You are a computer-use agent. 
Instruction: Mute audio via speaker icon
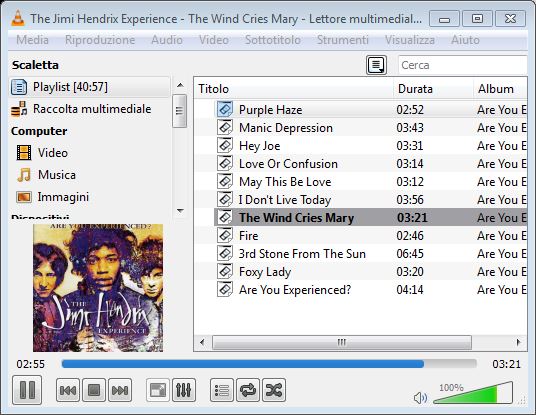point(420,398)
